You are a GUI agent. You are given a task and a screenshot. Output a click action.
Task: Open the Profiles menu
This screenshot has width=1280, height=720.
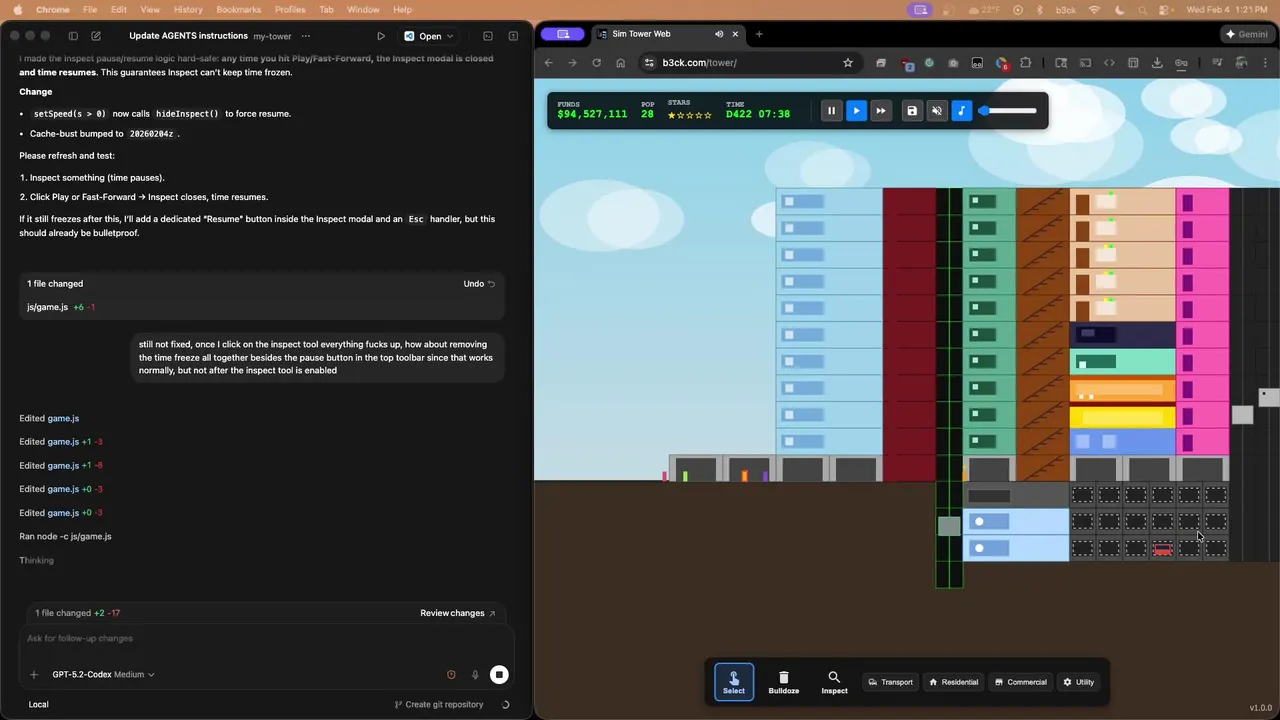click(x=290, y=9)
